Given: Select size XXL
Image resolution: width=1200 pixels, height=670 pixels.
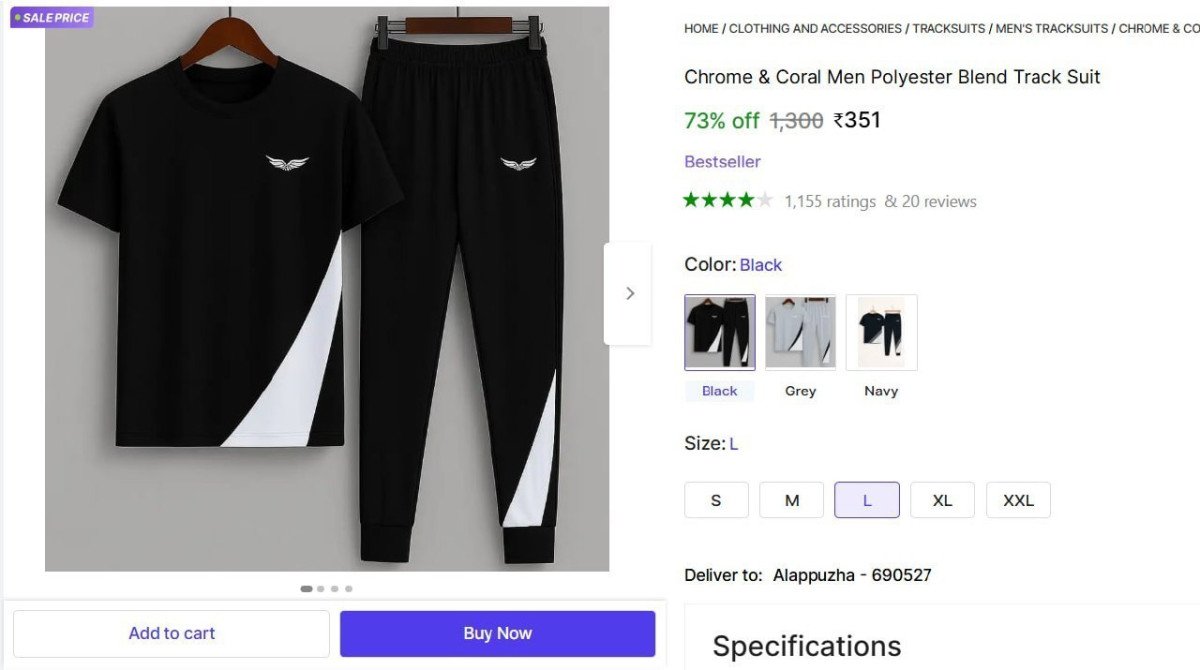Looking at the screenshot, I should coord(1018,499).
